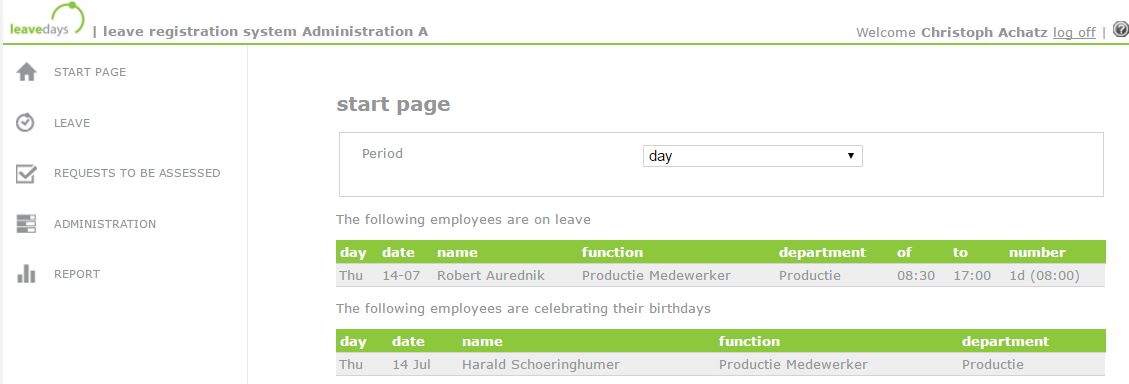This screenshot has width=1129, height=384.
Task: Open REQUESTS TO BE ASSESSED menu
Action: 137,173
